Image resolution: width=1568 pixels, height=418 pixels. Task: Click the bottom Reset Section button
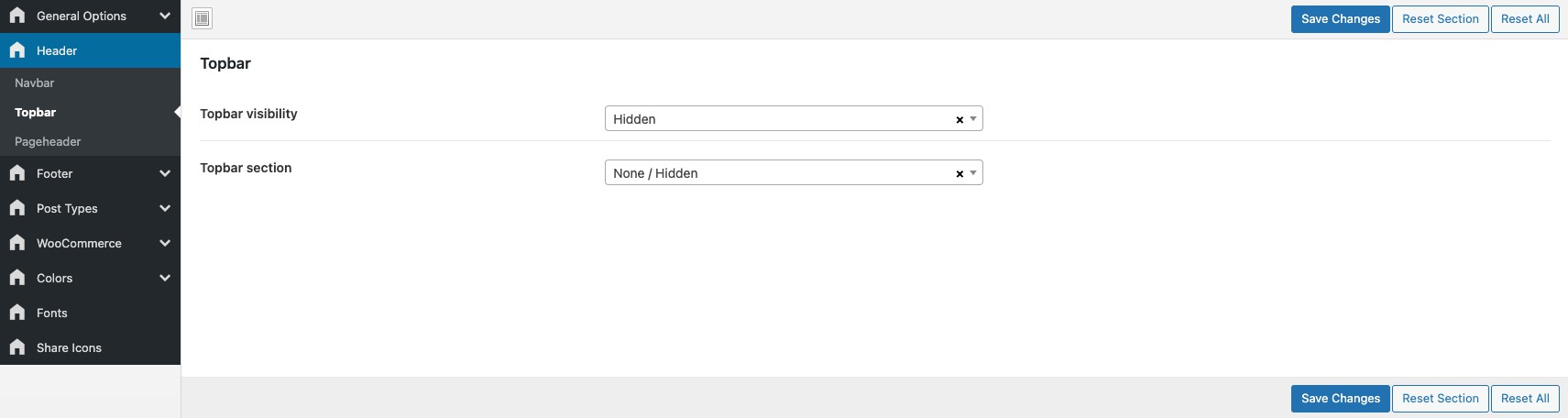click(x=1440, y=399)
